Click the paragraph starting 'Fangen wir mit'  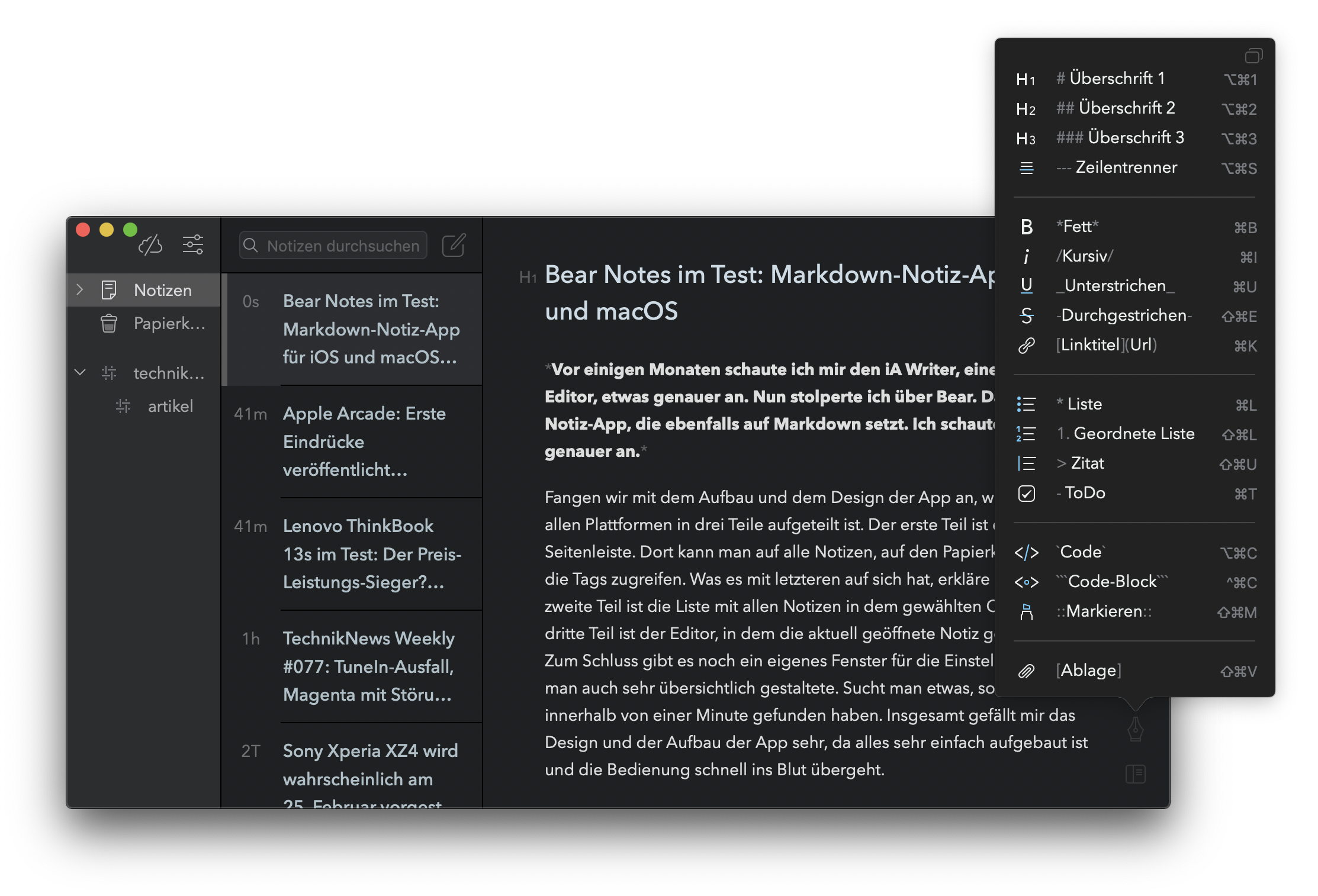(817, 633)
